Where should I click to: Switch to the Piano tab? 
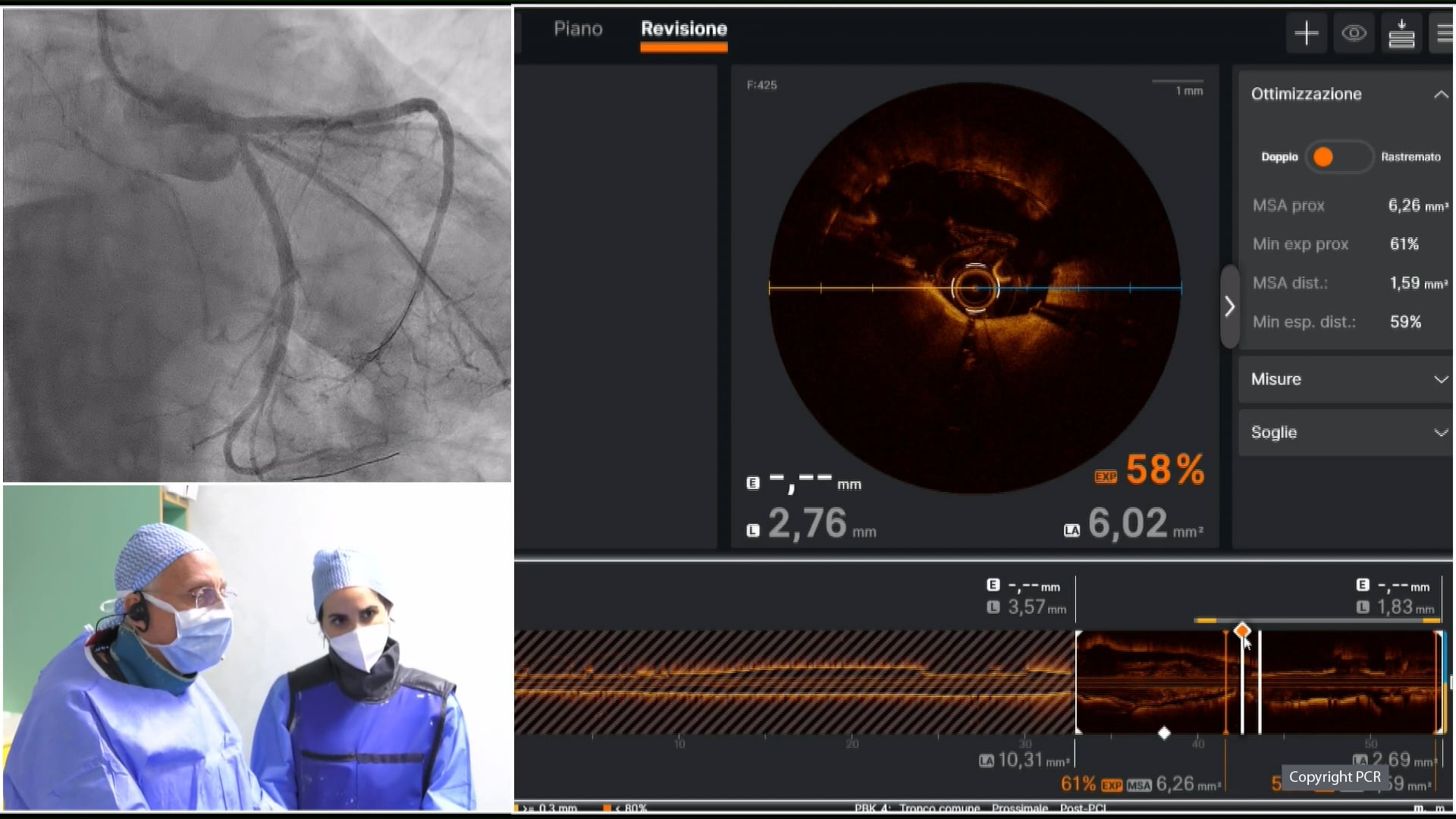(x=579, y=29)
